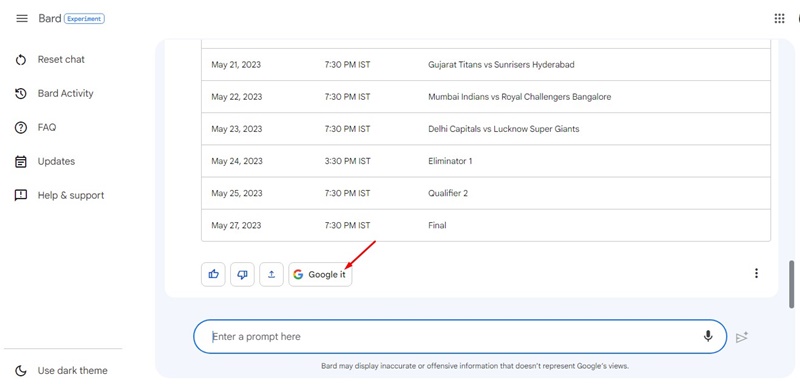Select the Eliminator 1 cell
The height and width of the screenshot is (384, 800).
450,161
